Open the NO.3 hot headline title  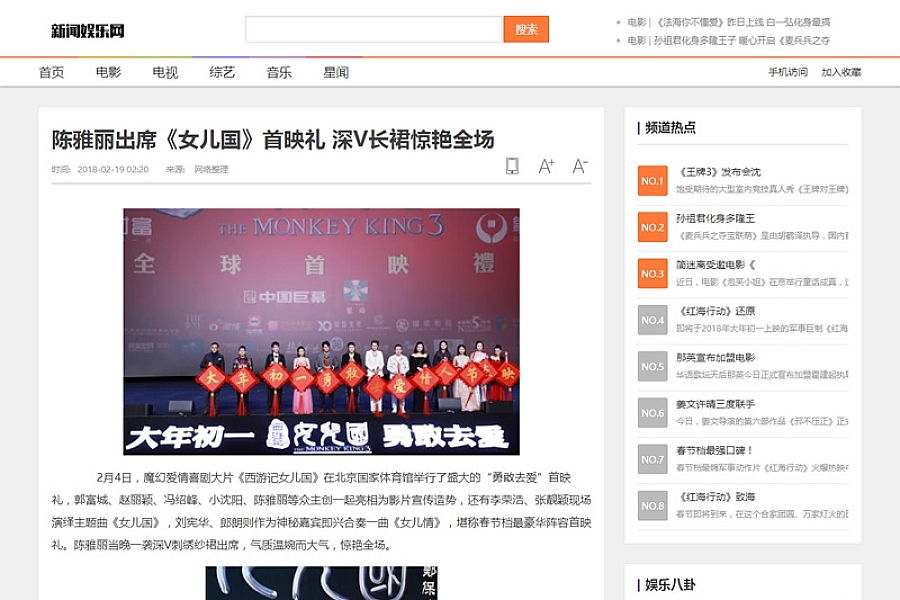715,265
